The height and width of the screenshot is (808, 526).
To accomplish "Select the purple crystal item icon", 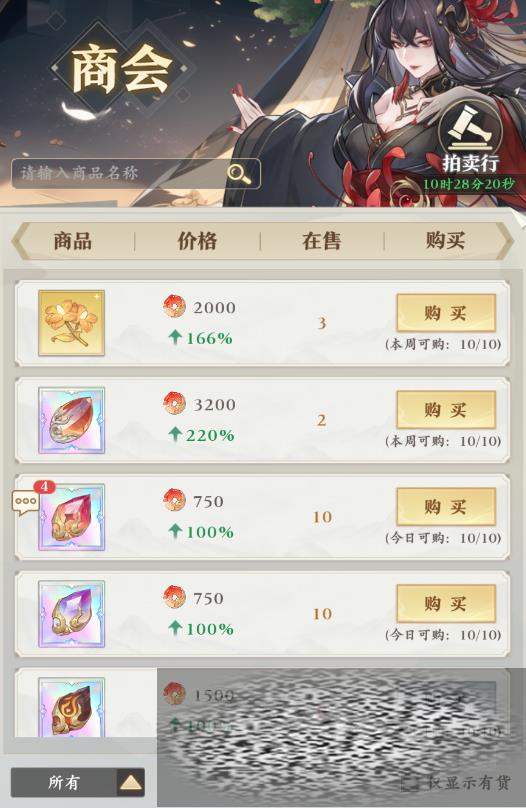I will click(72, 614).
